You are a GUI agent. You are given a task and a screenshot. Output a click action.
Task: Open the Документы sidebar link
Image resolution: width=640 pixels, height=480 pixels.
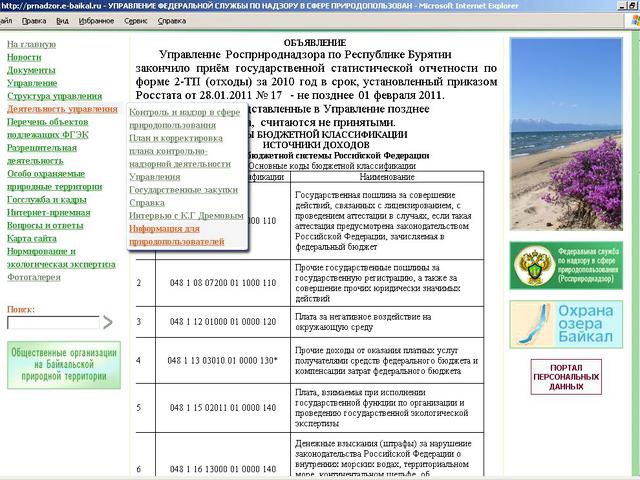pyautogui.click(x=31, y=70)
